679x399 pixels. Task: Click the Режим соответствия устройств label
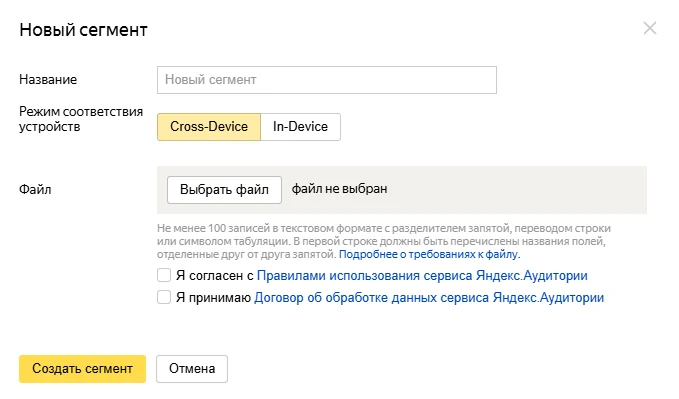click(81, 119)
